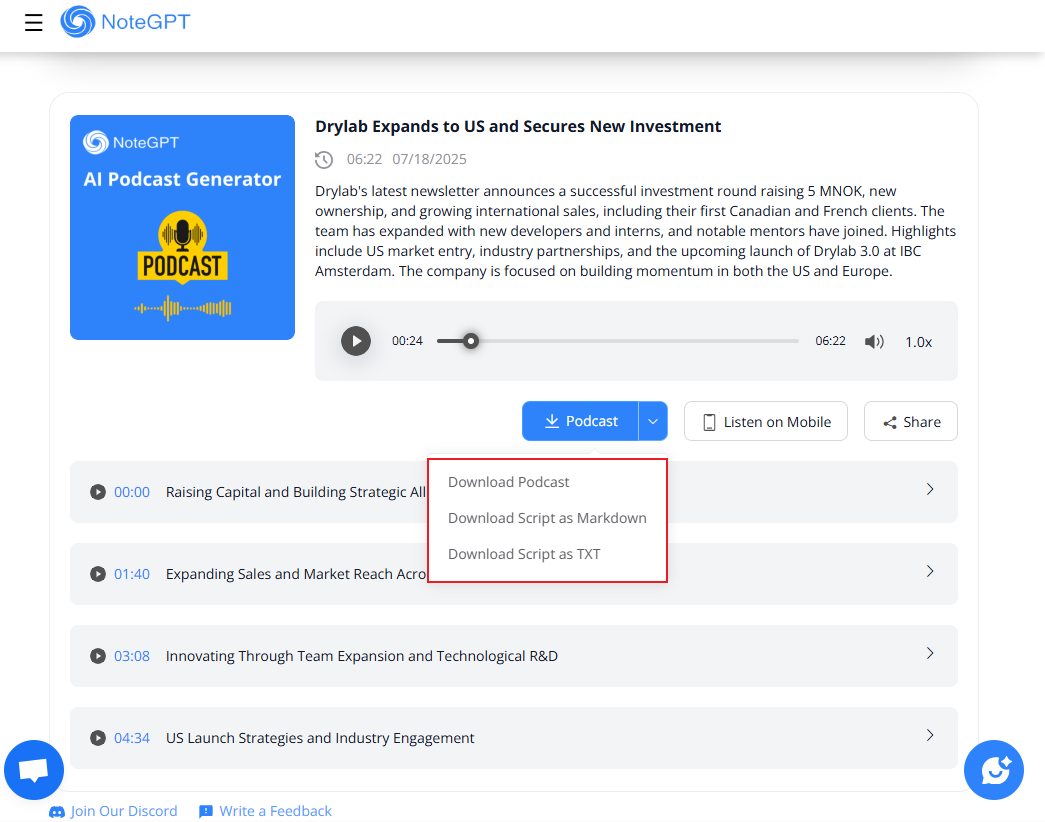This screenshot has height=822, width=1045.
Task: Click US Launch Strategies chapter title
Action: click(x=320, y=738)
